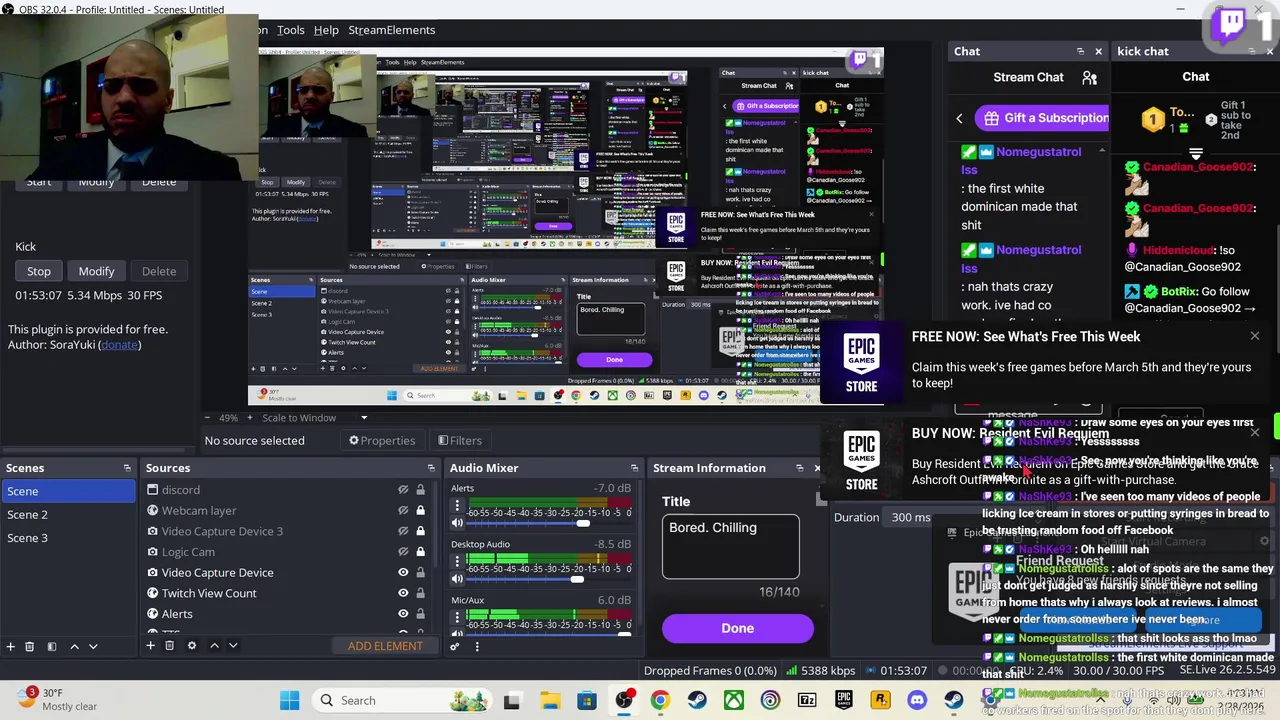Add a new source with plus icon
This screenshot has width=1280, height=720.
coord(150,646)
